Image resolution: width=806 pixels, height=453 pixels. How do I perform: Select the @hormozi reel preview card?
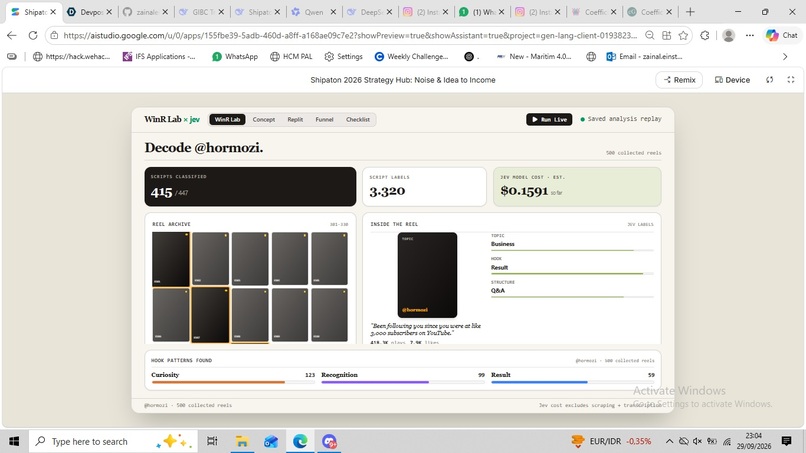[x=427, y=275]
